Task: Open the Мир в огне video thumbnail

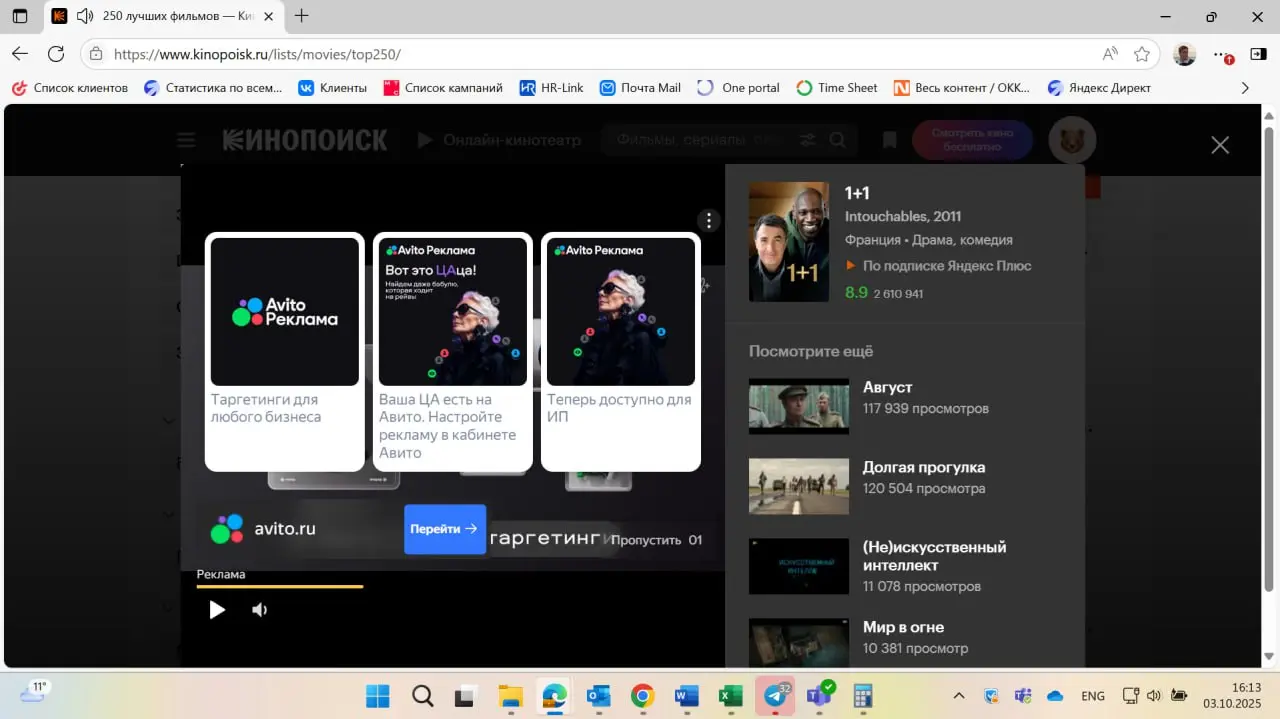Action: click(799, 644)
